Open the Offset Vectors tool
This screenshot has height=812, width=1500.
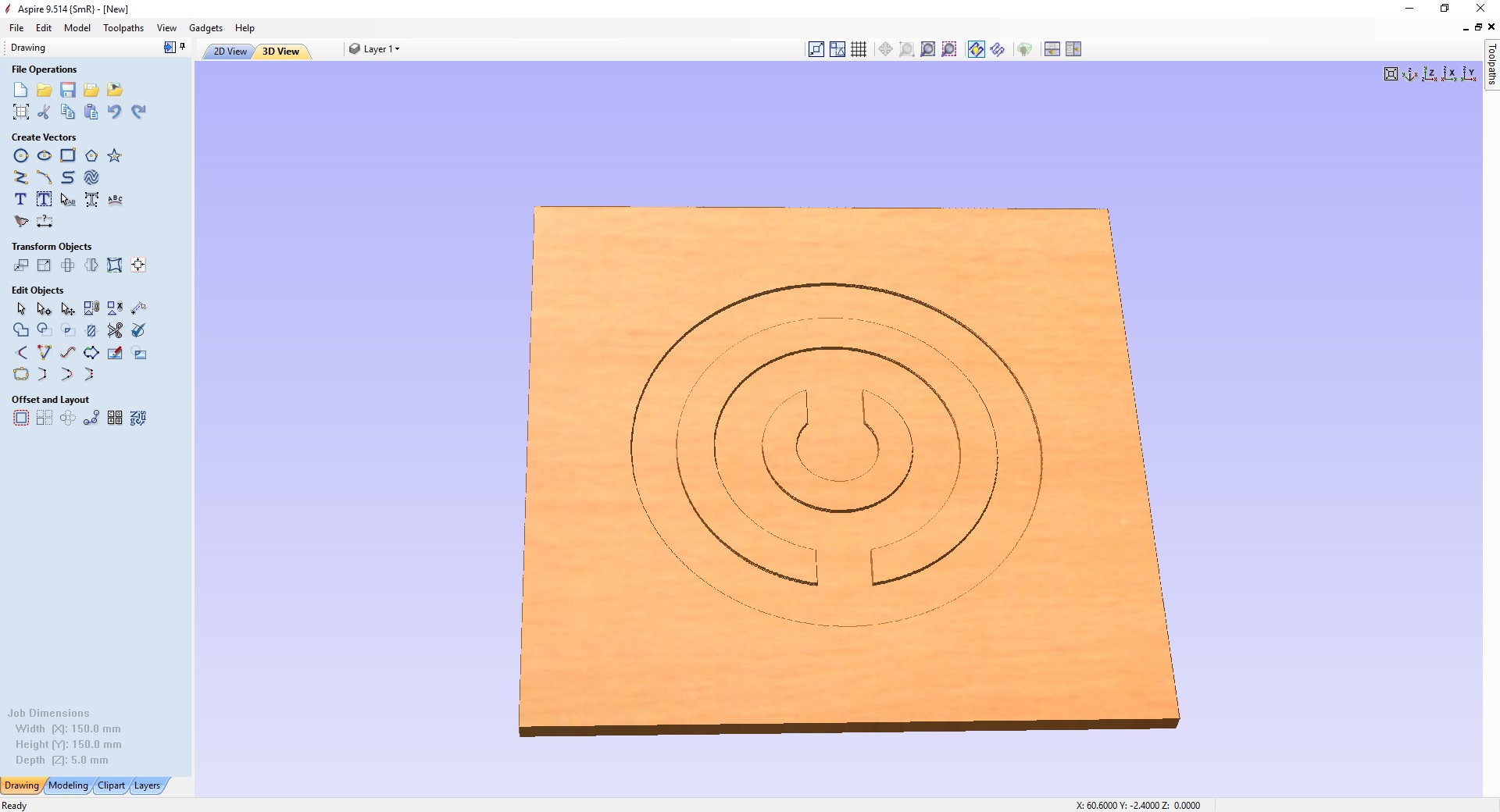(21, 418)
